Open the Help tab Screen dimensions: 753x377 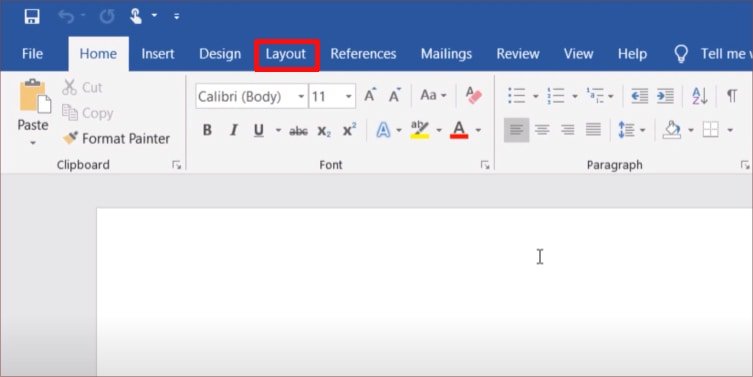(632, 54)
